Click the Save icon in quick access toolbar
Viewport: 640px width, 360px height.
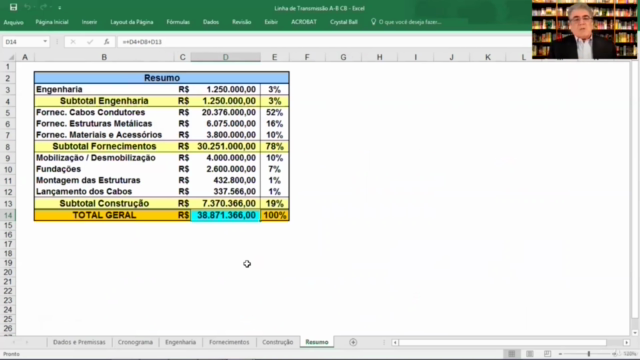[13, 7]
